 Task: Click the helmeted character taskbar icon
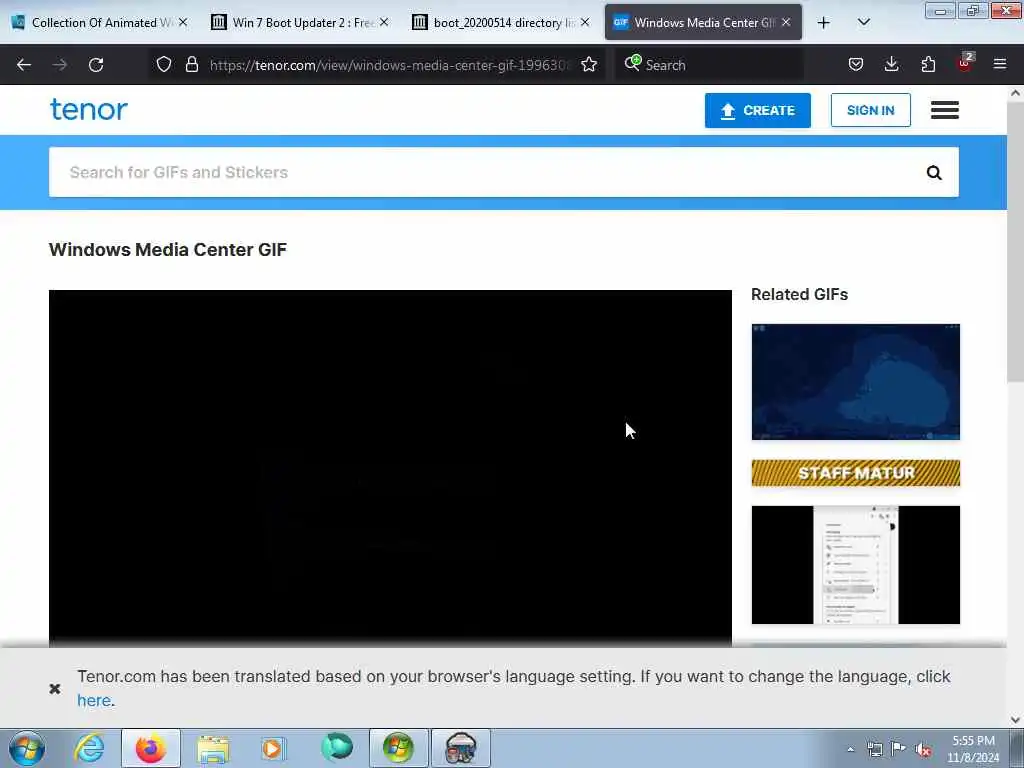tap(460, 748)
